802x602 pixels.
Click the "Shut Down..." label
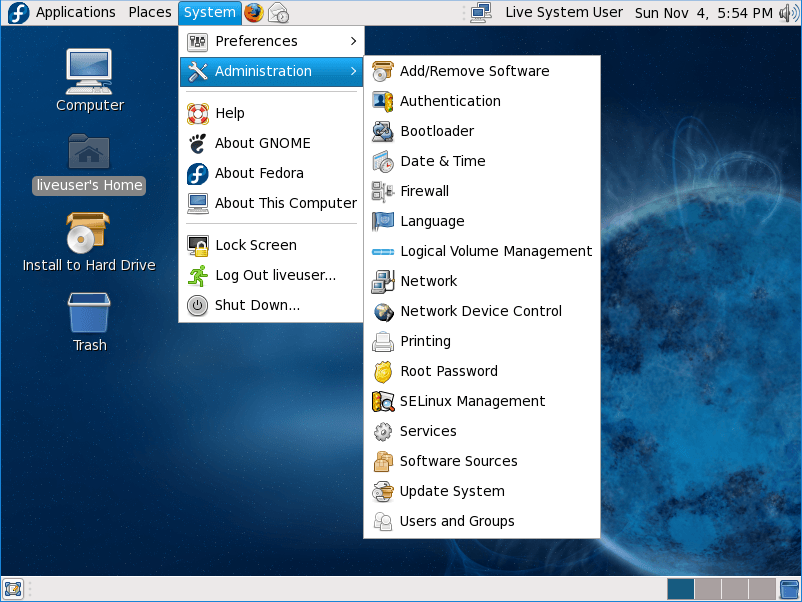click(x=257, y=306)
